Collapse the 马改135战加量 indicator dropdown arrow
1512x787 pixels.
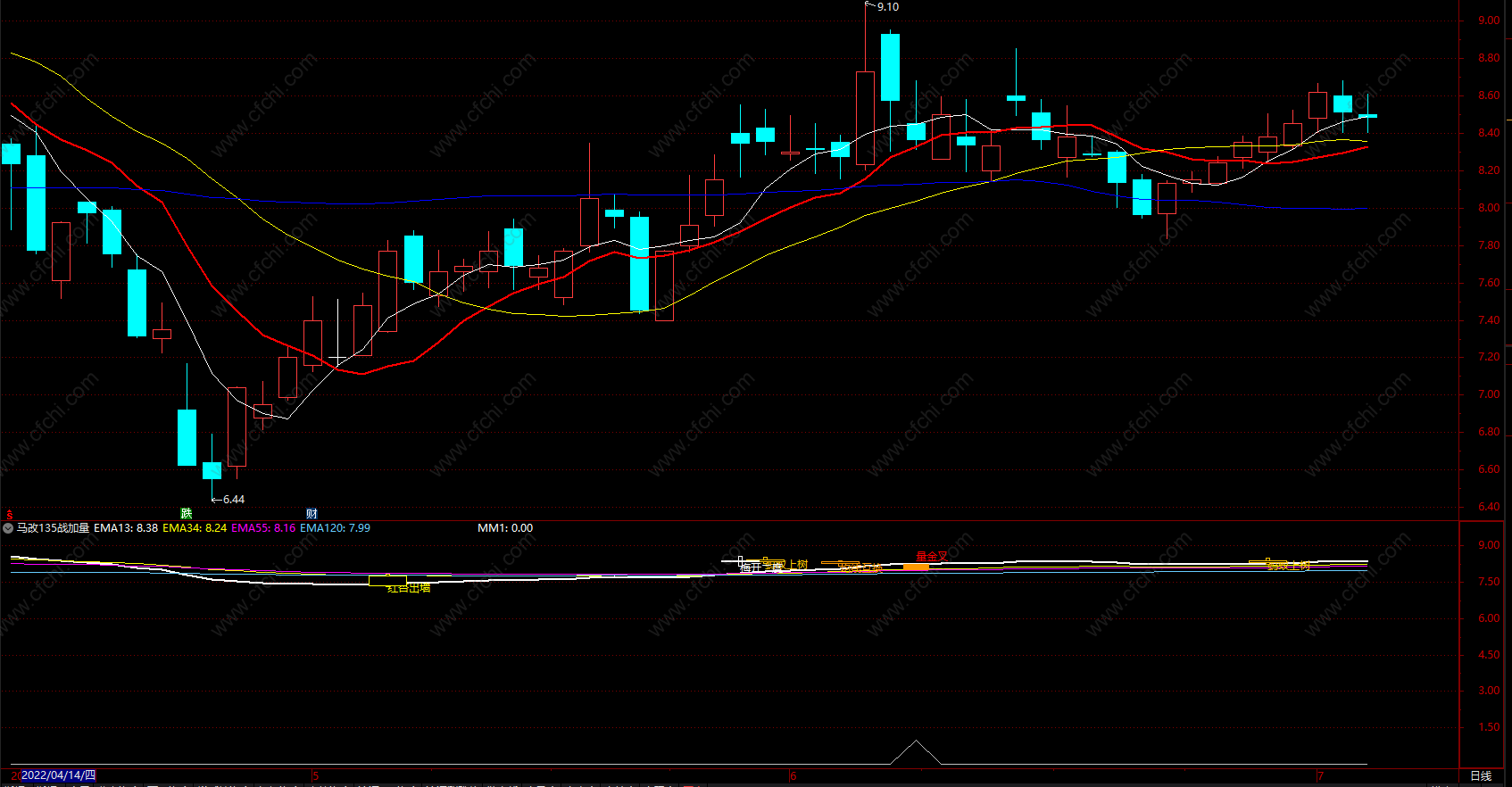click(x=8, y=528)
